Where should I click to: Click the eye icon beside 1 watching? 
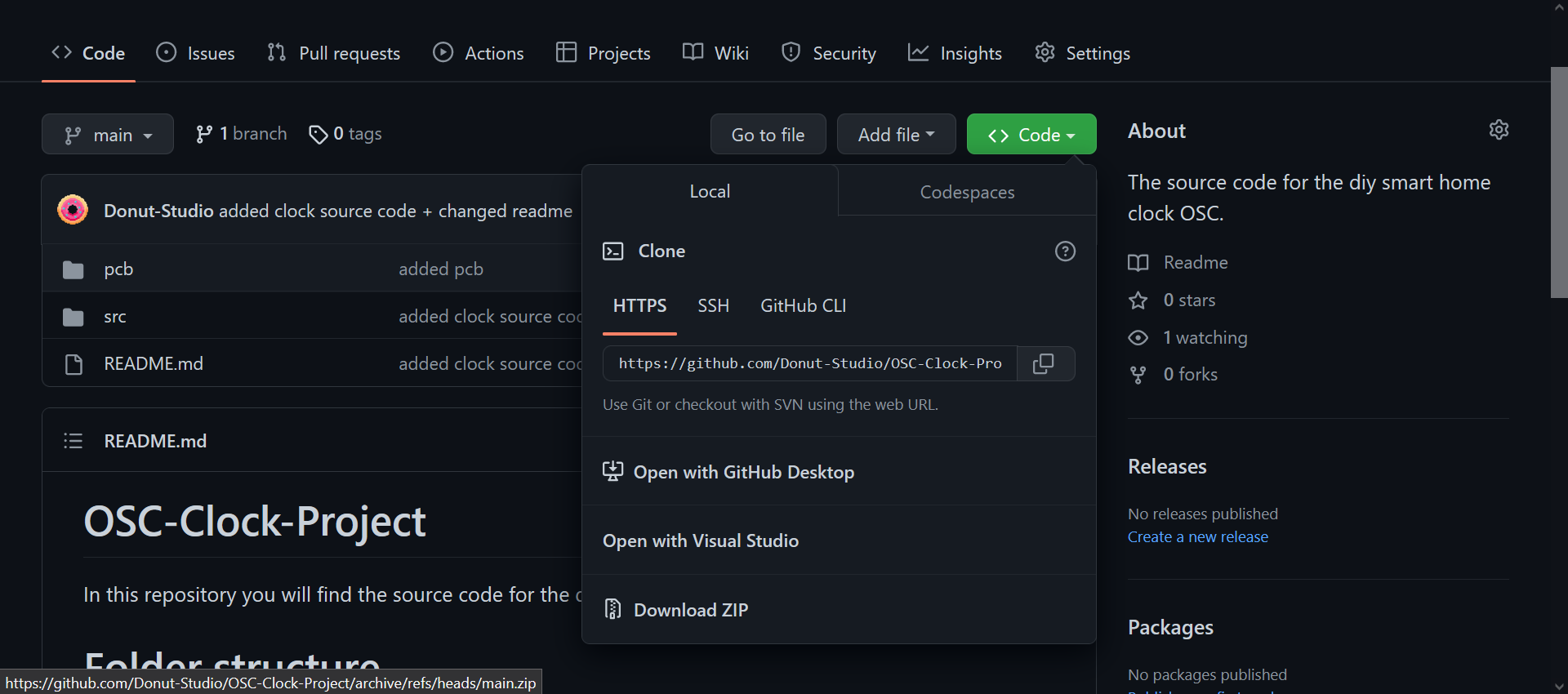click(1138, 337)
